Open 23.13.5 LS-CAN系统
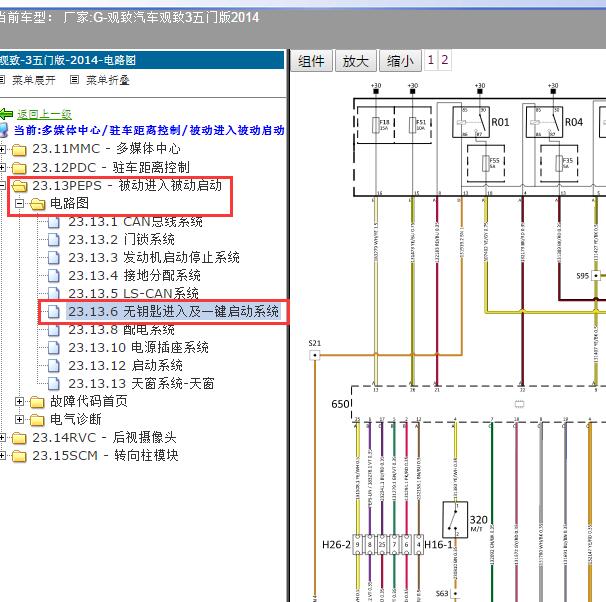The height and width of the screenshot is (602, 606). point(133,294)
